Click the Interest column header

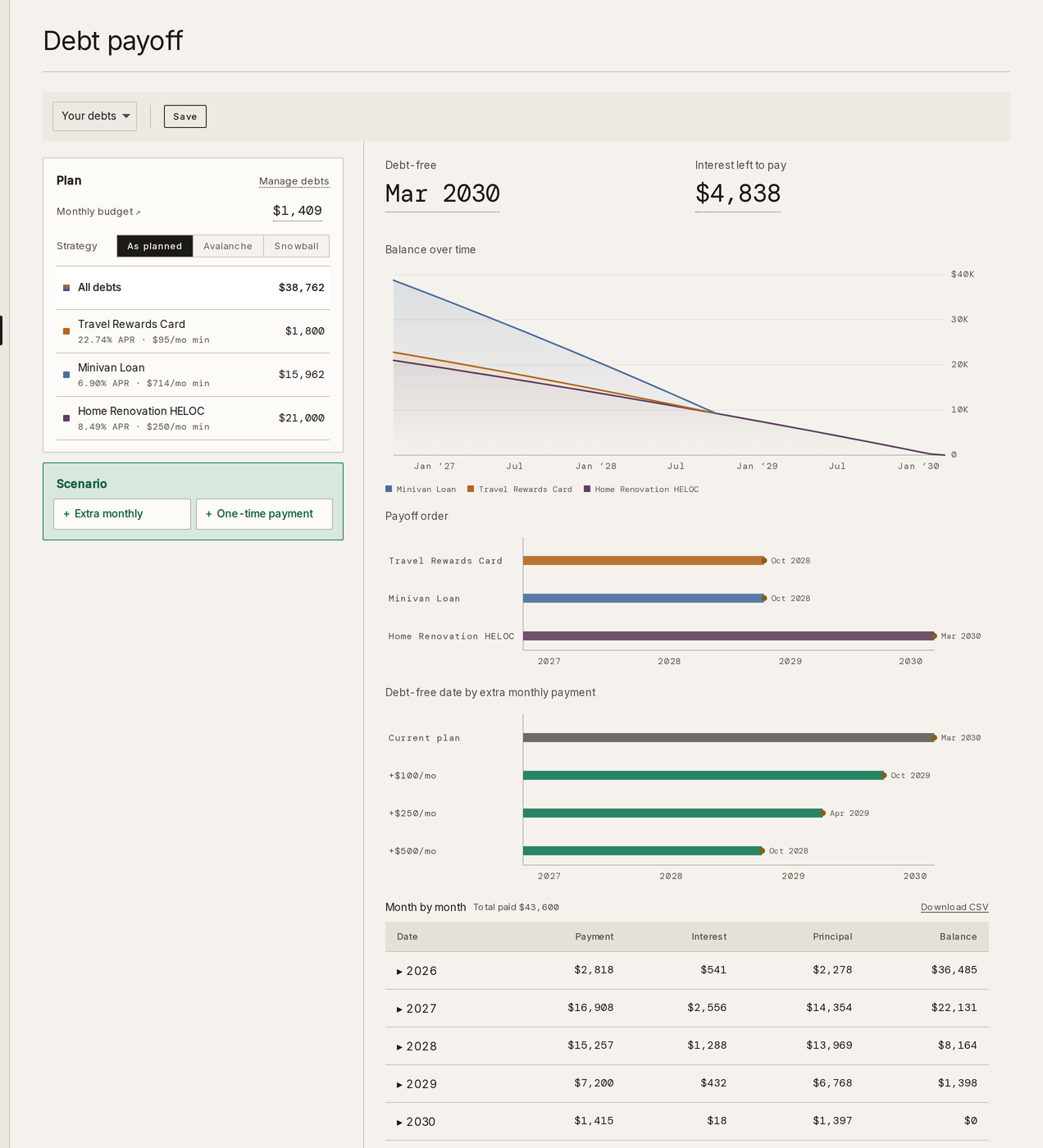pyautogui.click(x=709, y=936)
